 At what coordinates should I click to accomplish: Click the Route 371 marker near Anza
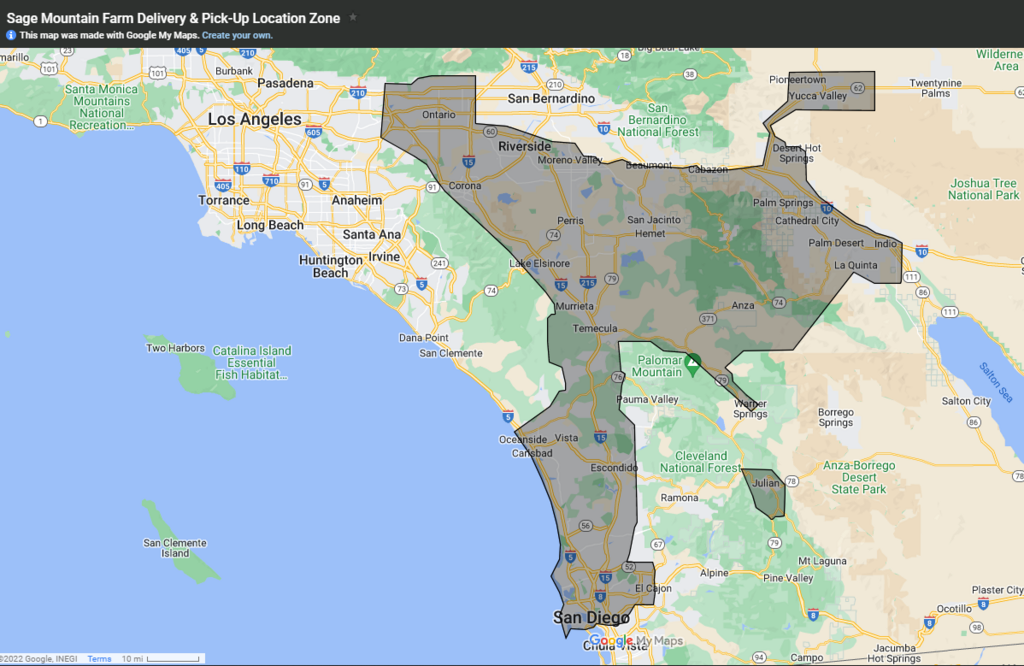tap(708, 319)
